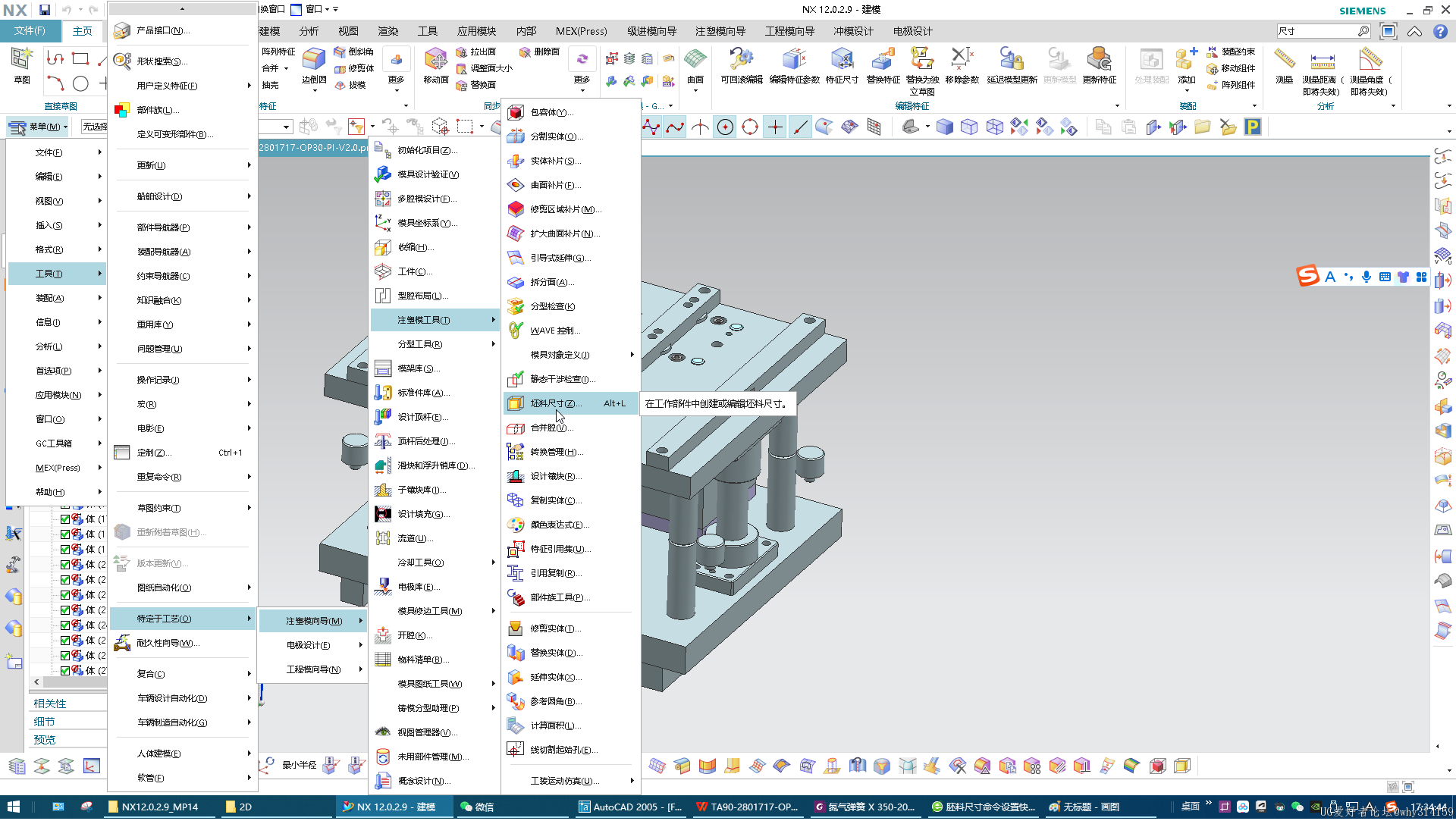Screen dimensions: 1456x821
Task: Click 装配约束 assembly constraints button
Action: 1230,52
